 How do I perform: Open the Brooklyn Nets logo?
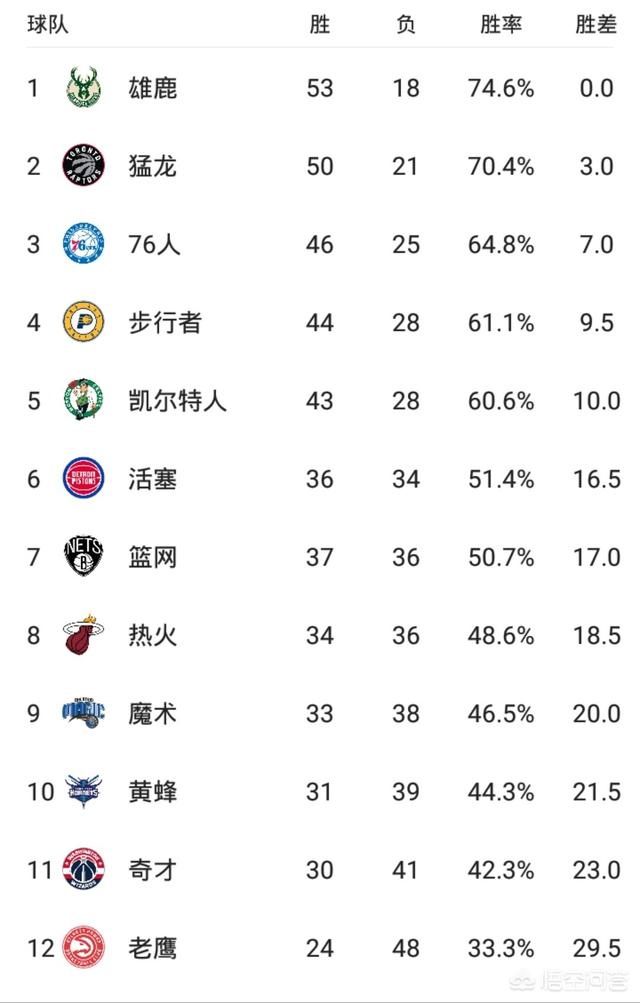tap(84, 556)
